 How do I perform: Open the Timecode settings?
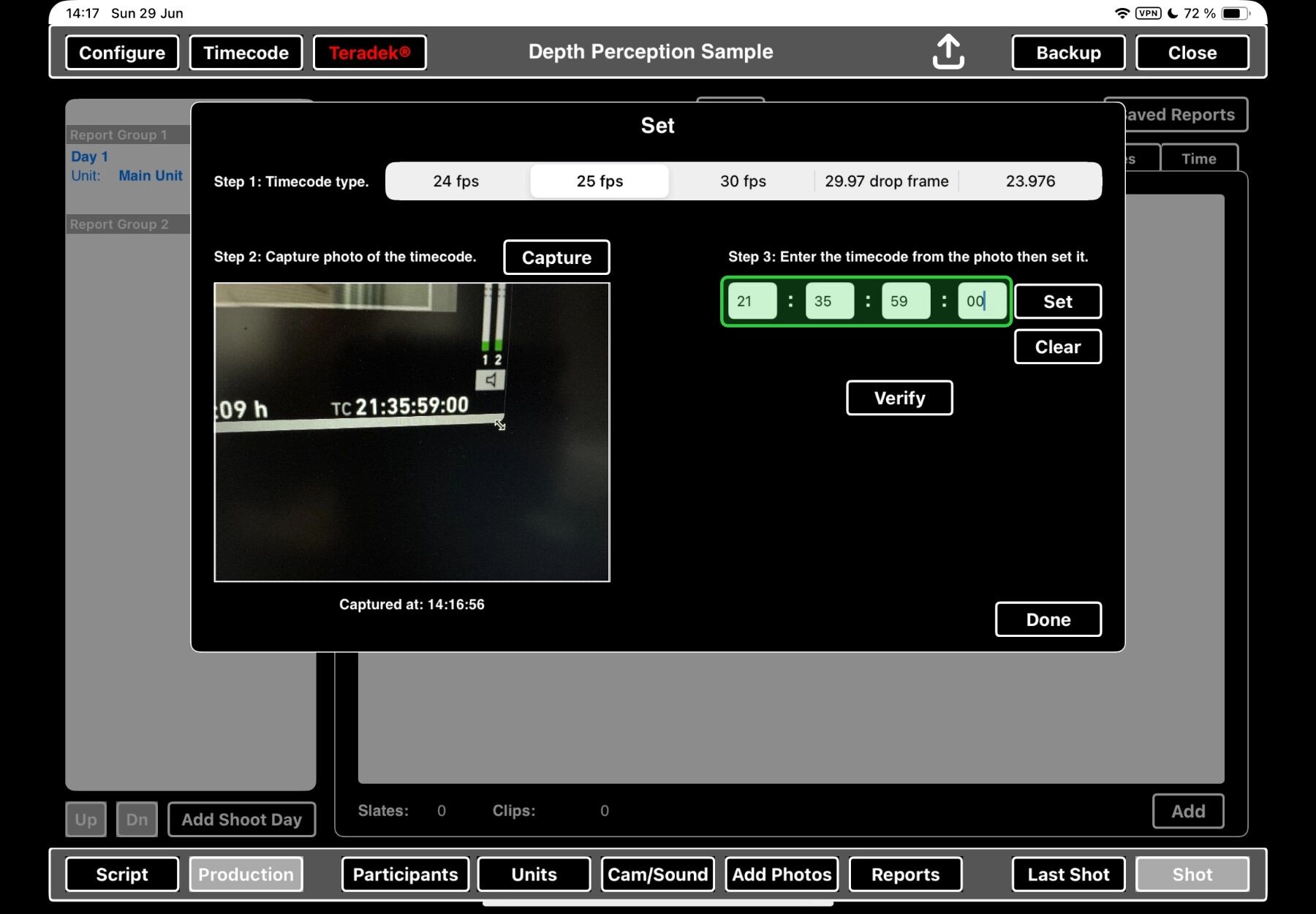click(x=246, y=53)
